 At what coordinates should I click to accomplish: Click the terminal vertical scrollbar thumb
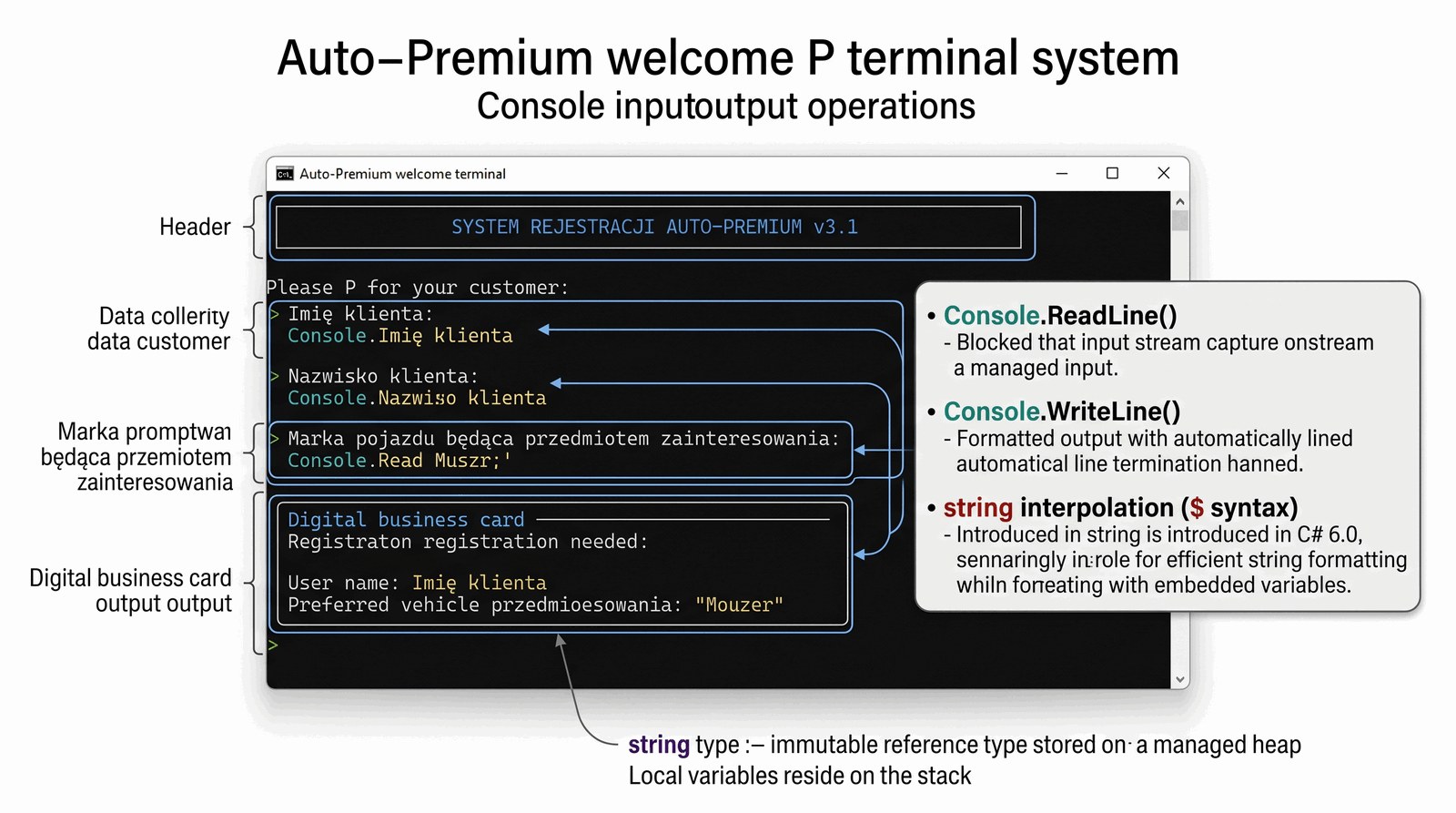point(1180,220)
